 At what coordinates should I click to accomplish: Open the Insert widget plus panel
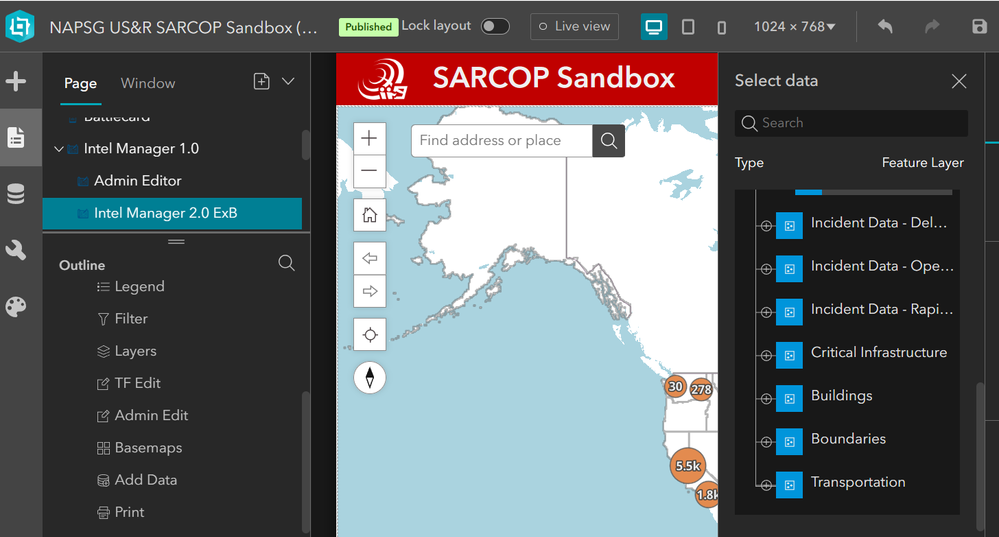[x=16, y=82]
